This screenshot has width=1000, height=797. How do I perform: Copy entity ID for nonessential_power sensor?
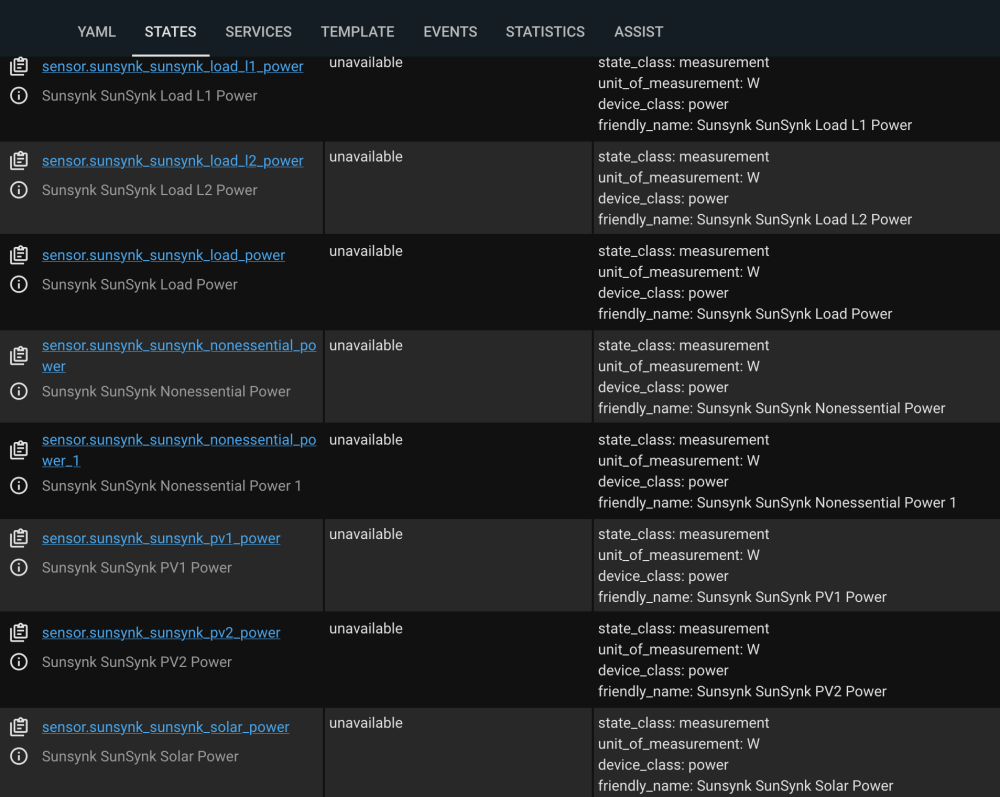19,356
